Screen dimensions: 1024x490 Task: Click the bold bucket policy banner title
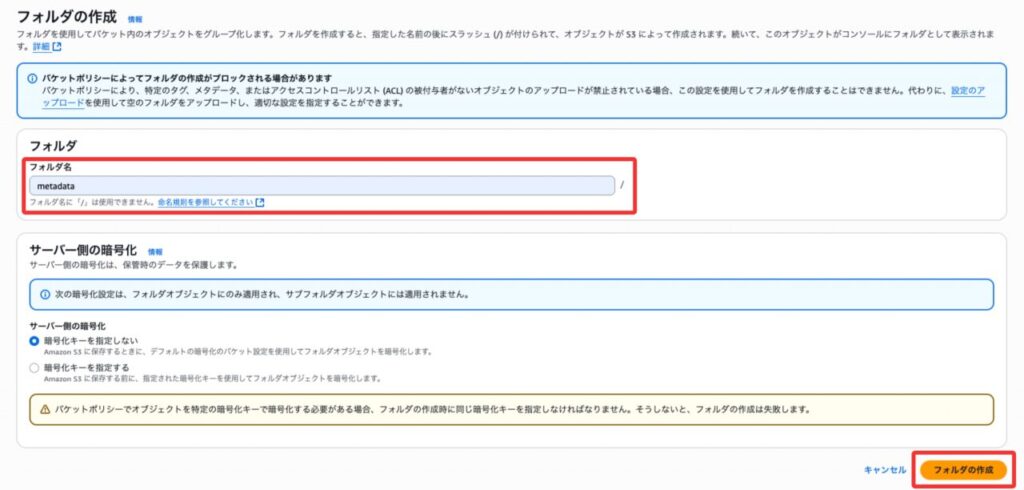193,78
